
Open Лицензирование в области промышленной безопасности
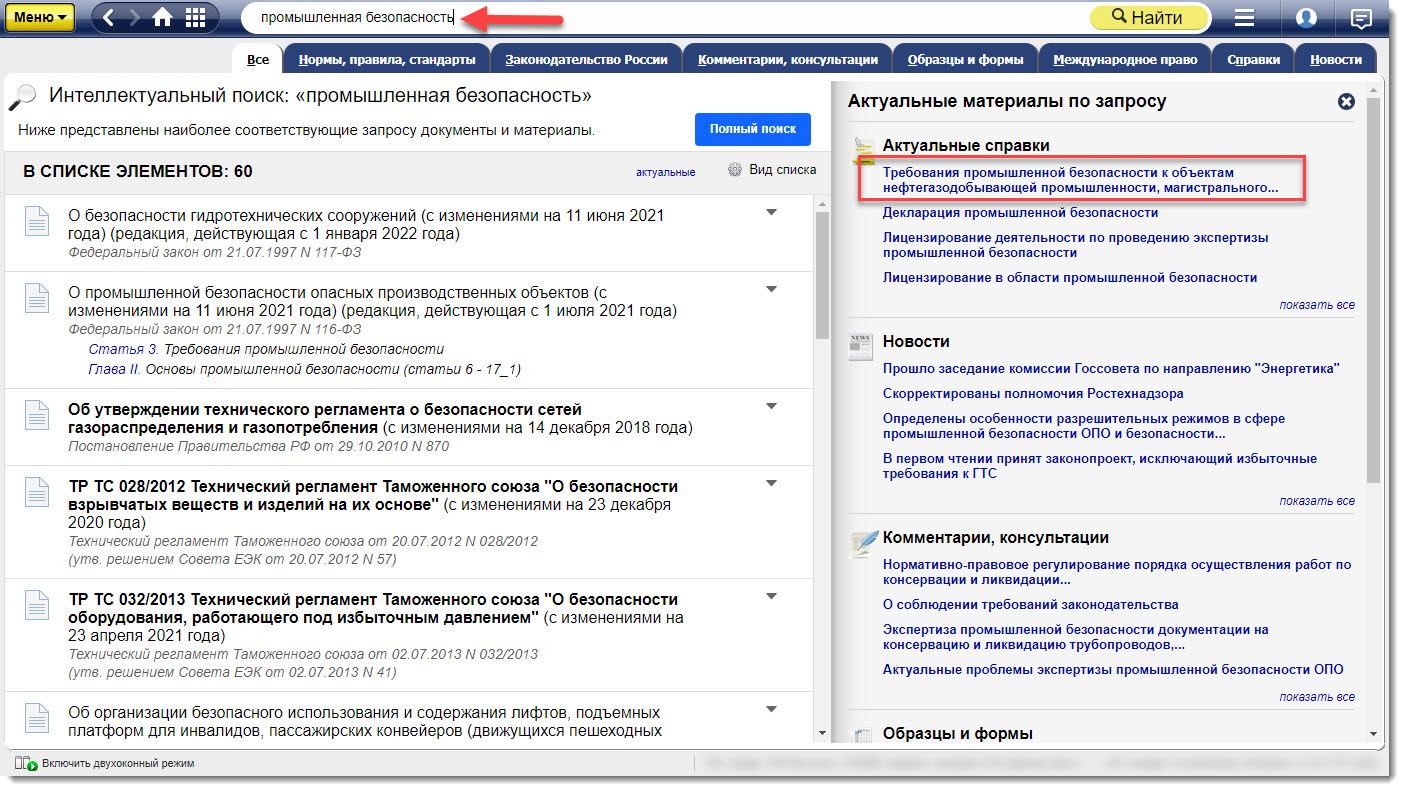click(1070, 277)
